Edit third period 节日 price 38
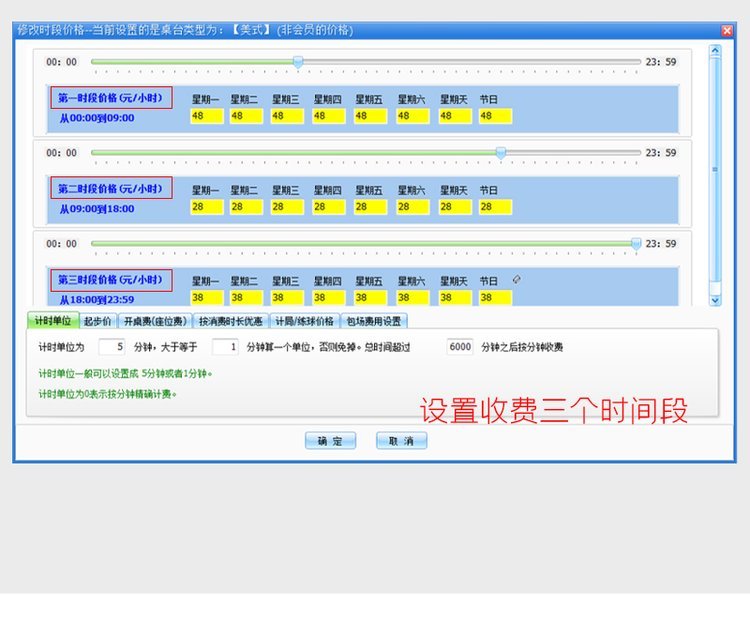 [495, 298]
